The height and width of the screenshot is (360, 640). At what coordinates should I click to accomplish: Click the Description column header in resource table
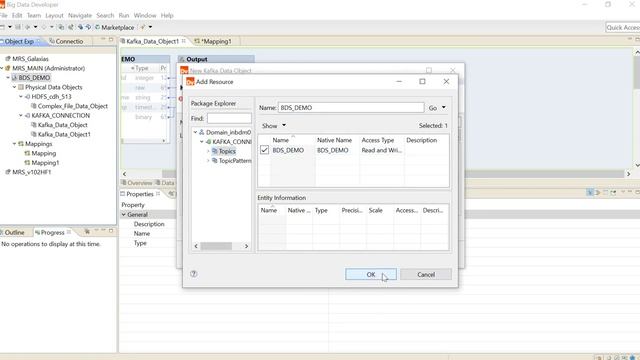point(422,140)
